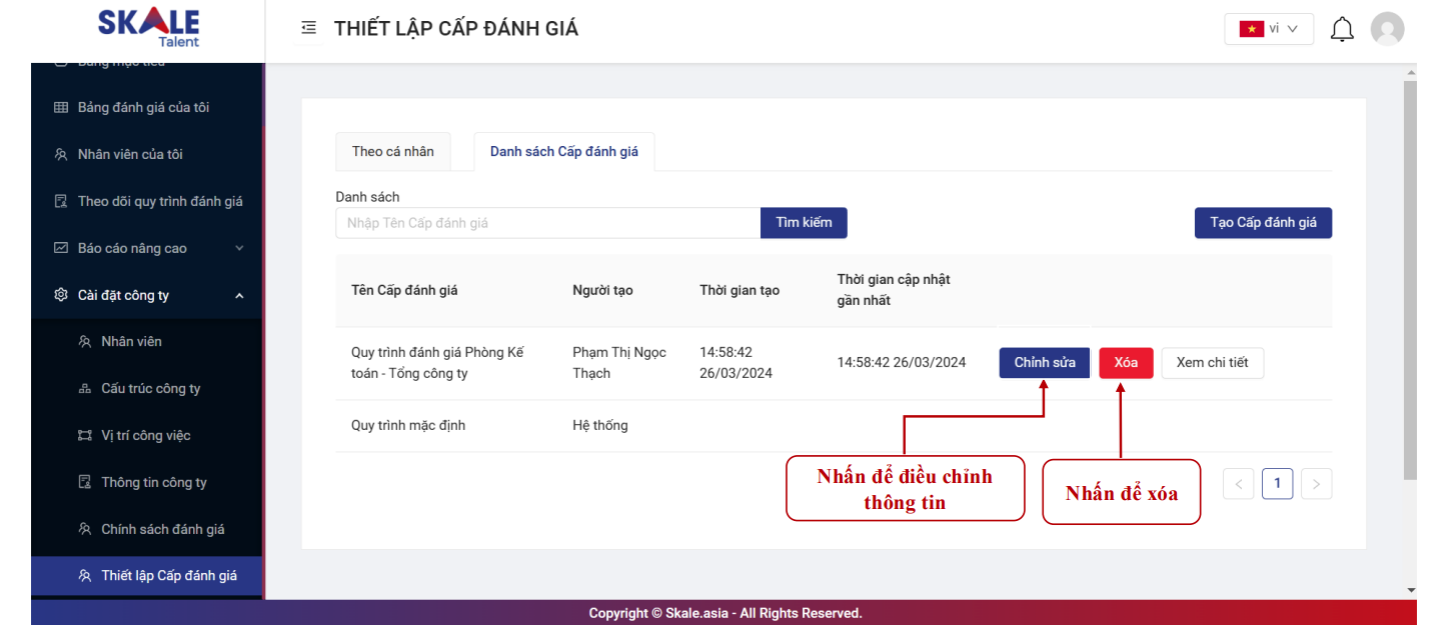Open Cấu trúc công ty page
1430x636 pixels.
click(150, 388)
